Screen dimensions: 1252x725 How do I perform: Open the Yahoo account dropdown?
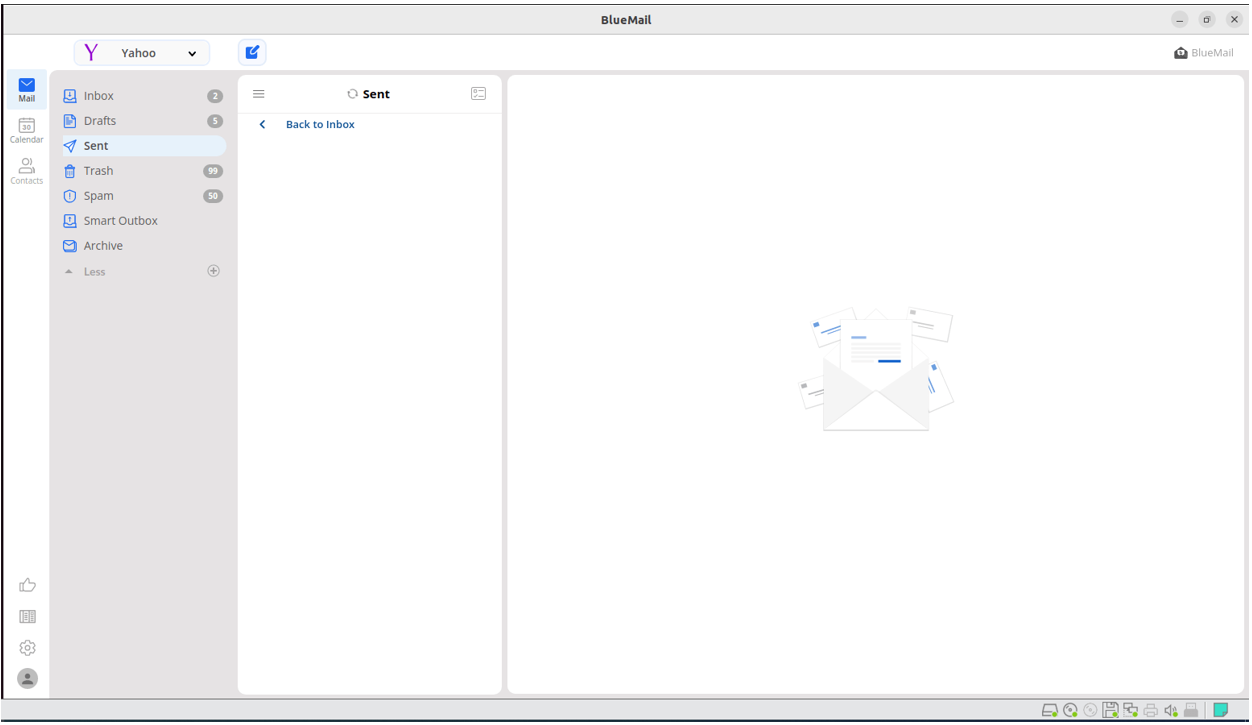click(142, 53)
